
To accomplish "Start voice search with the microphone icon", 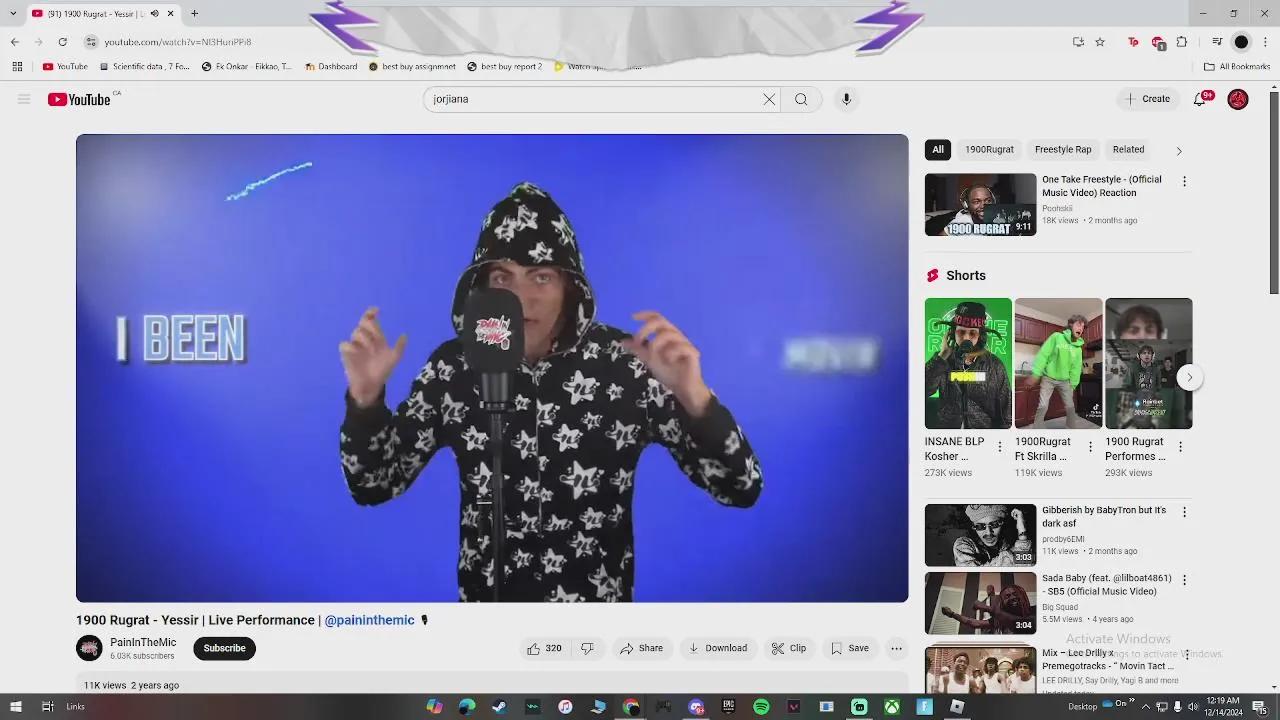I will 846,99.
